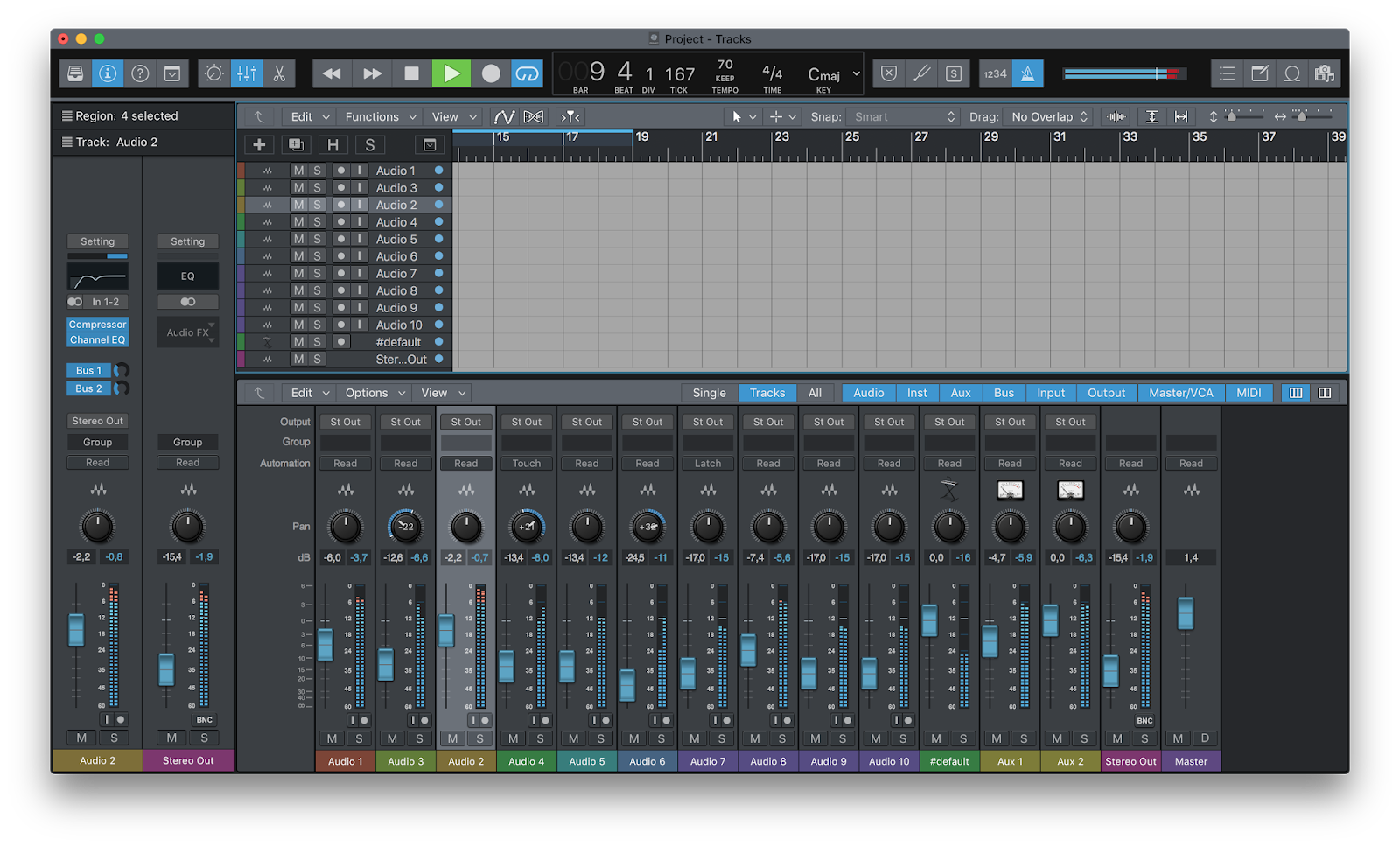This screenshot has width=1400, height=846.
Task: Open the mixer Edit menu
Action: pos(310,393)
